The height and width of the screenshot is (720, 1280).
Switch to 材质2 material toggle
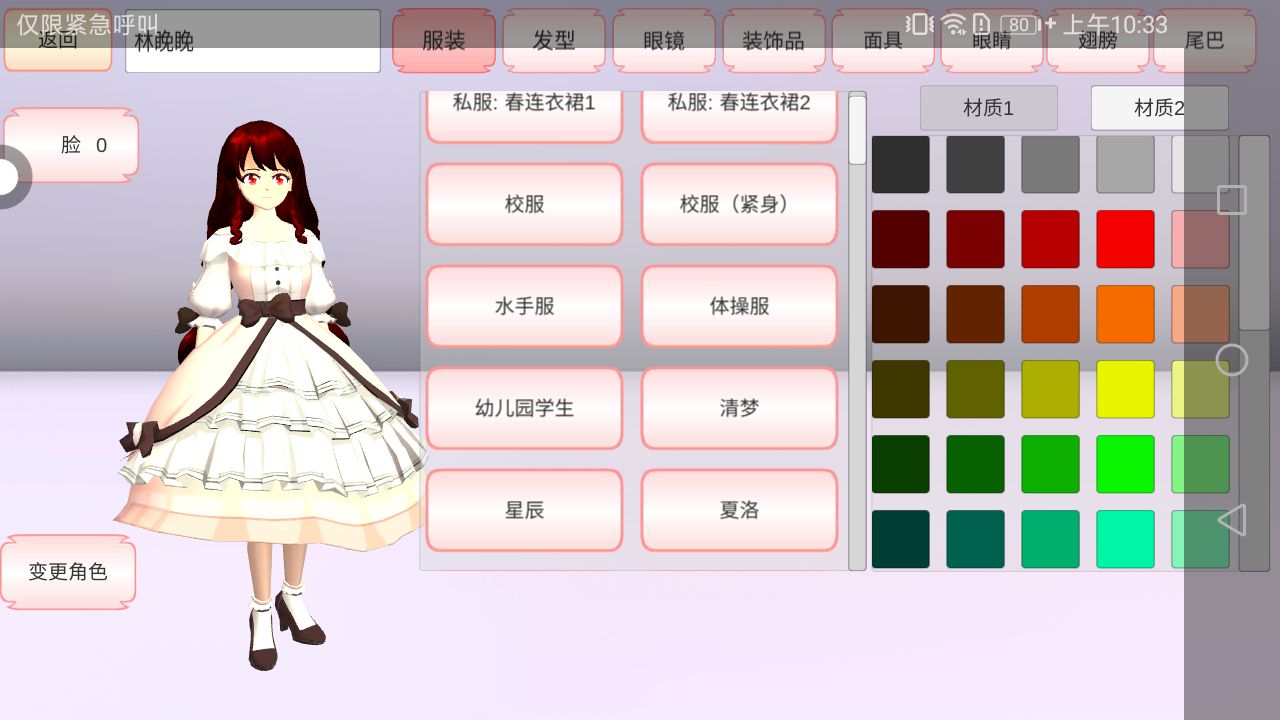click(1158, 108)
